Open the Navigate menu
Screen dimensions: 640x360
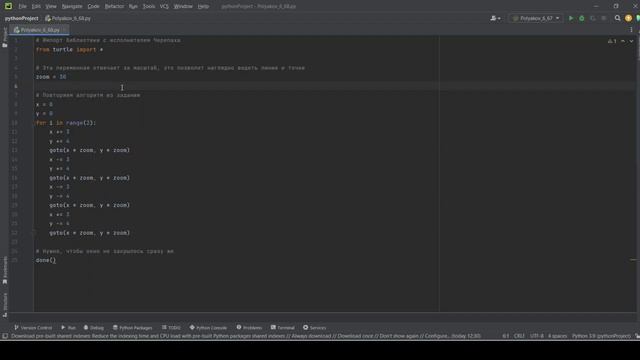coord(72,6)
